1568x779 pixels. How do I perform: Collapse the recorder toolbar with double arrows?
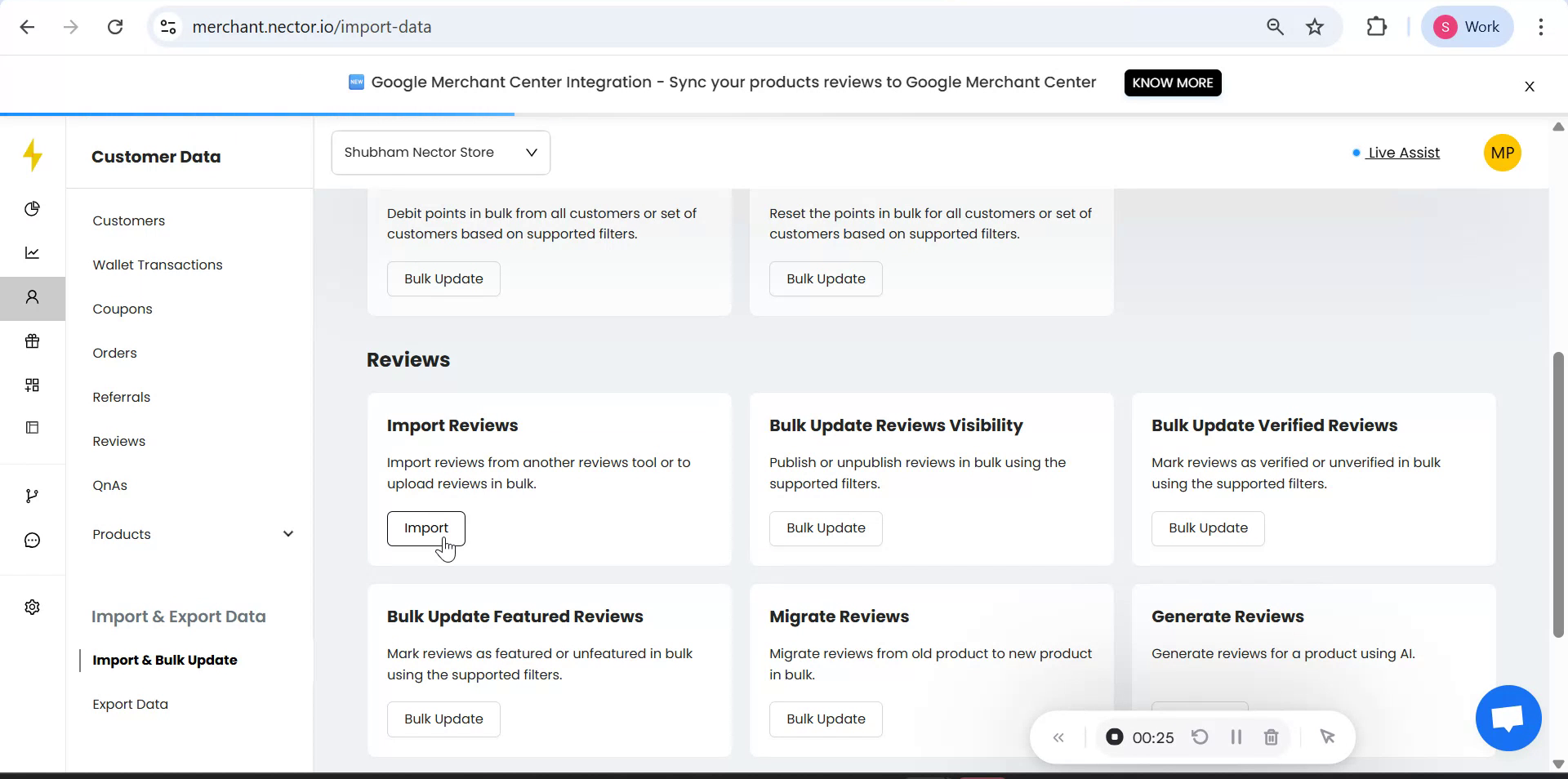pos(1058,738)
